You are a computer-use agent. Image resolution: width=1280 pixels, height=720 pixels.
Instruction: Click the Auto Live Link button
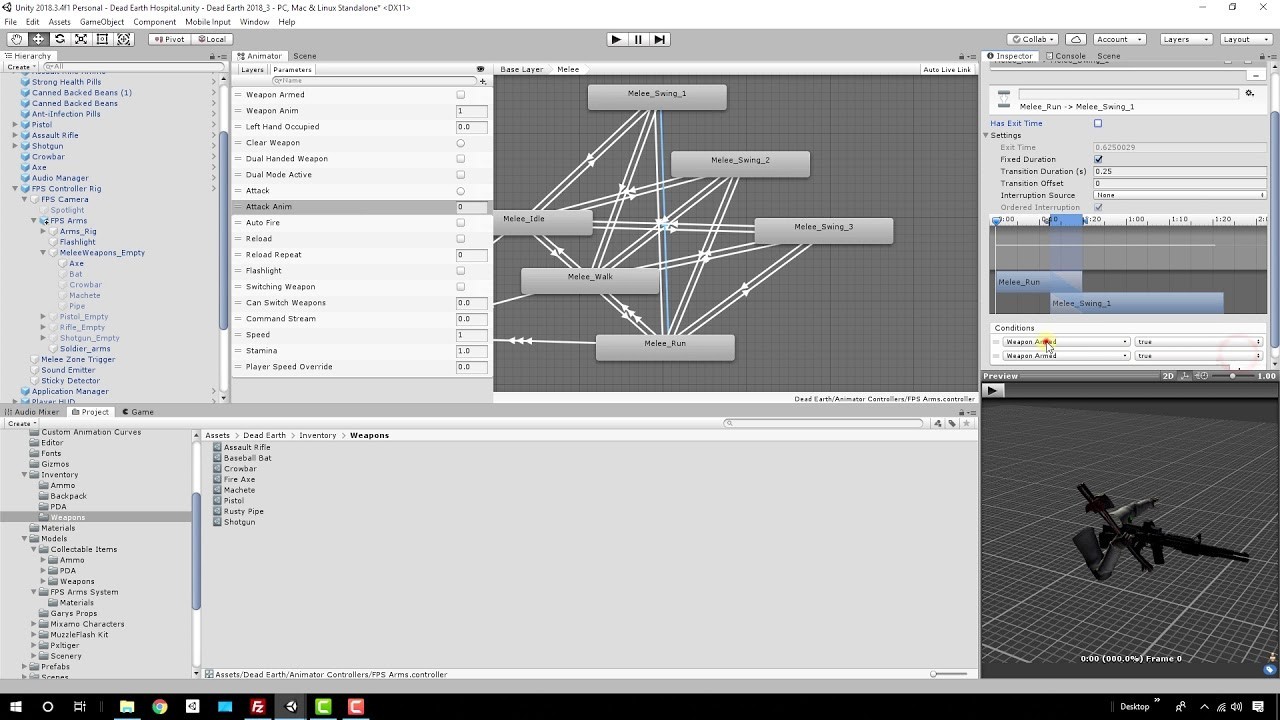coord(946,69)
